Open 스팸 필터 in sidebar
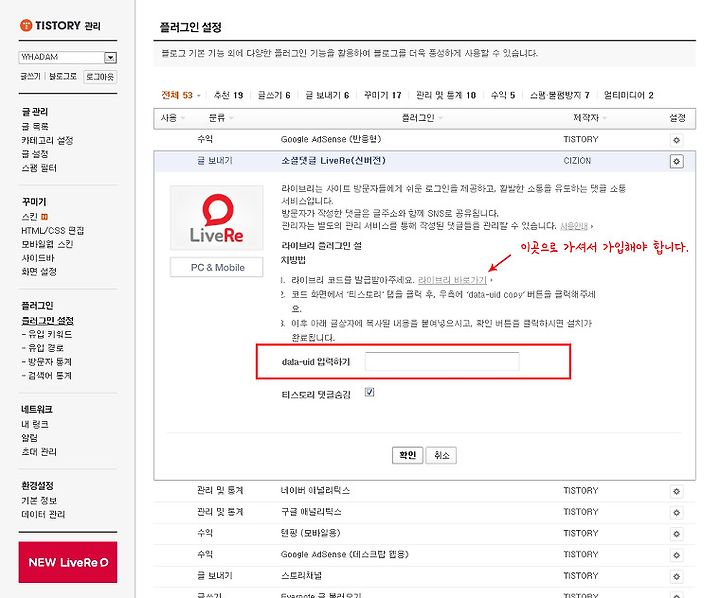Image resolution: width=720 pixels, height=598 pixels. pyautogui.click(x=39, y=168)
